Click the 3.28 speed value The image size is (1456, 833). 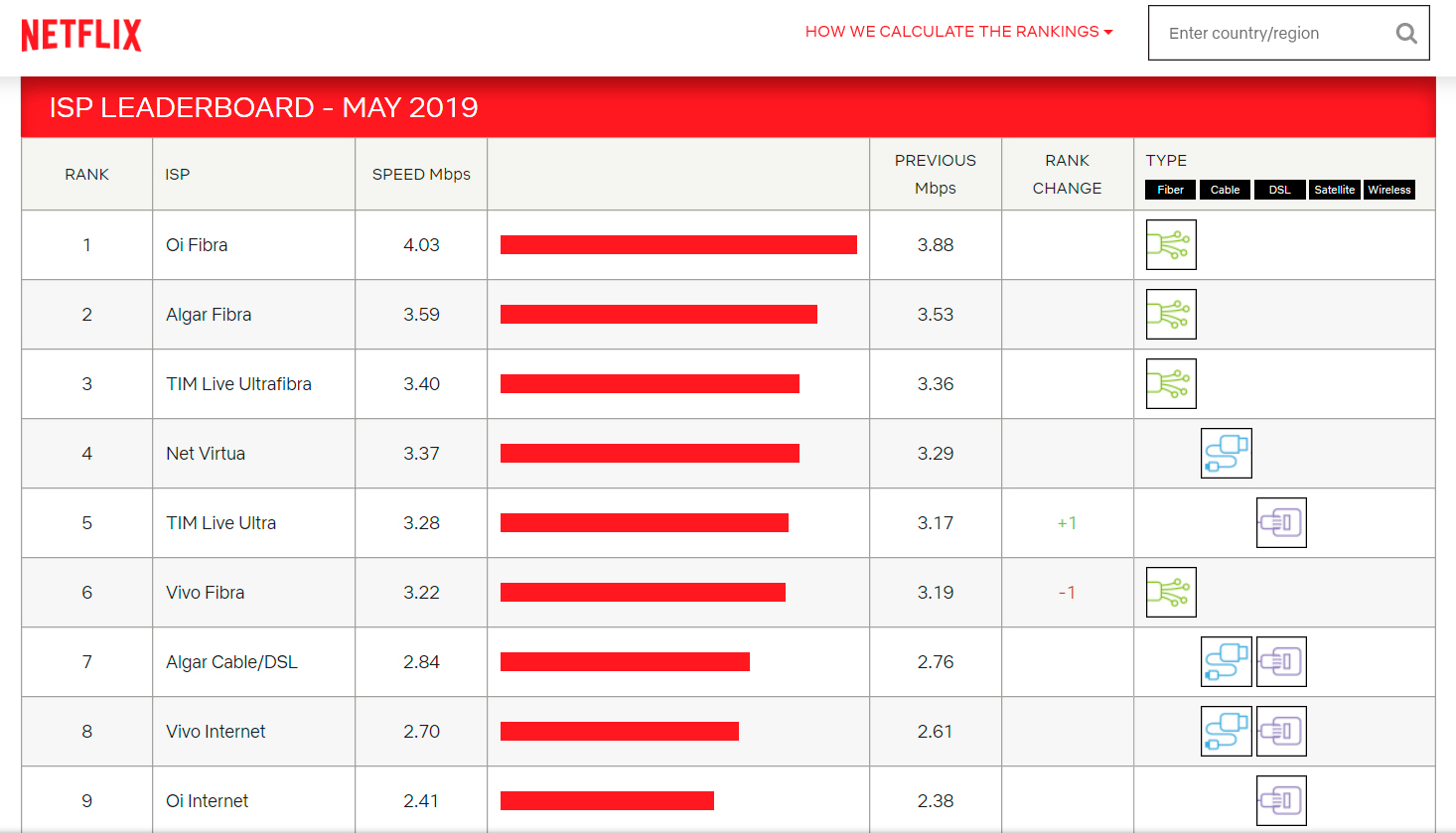tap(421, 522)
